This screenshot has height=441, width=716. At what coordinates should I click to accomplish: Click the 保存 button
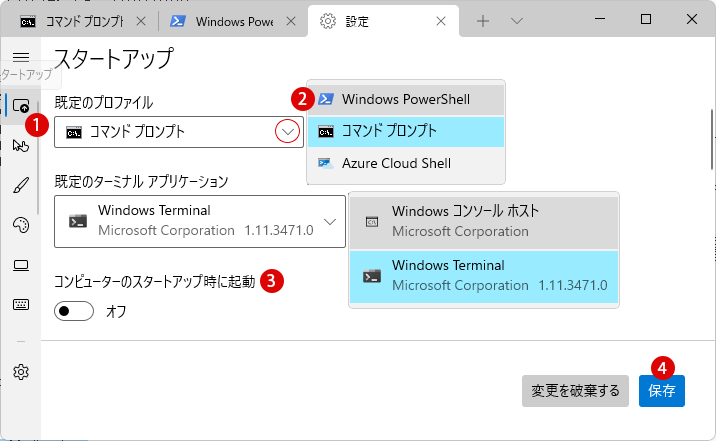pos(662,391)
